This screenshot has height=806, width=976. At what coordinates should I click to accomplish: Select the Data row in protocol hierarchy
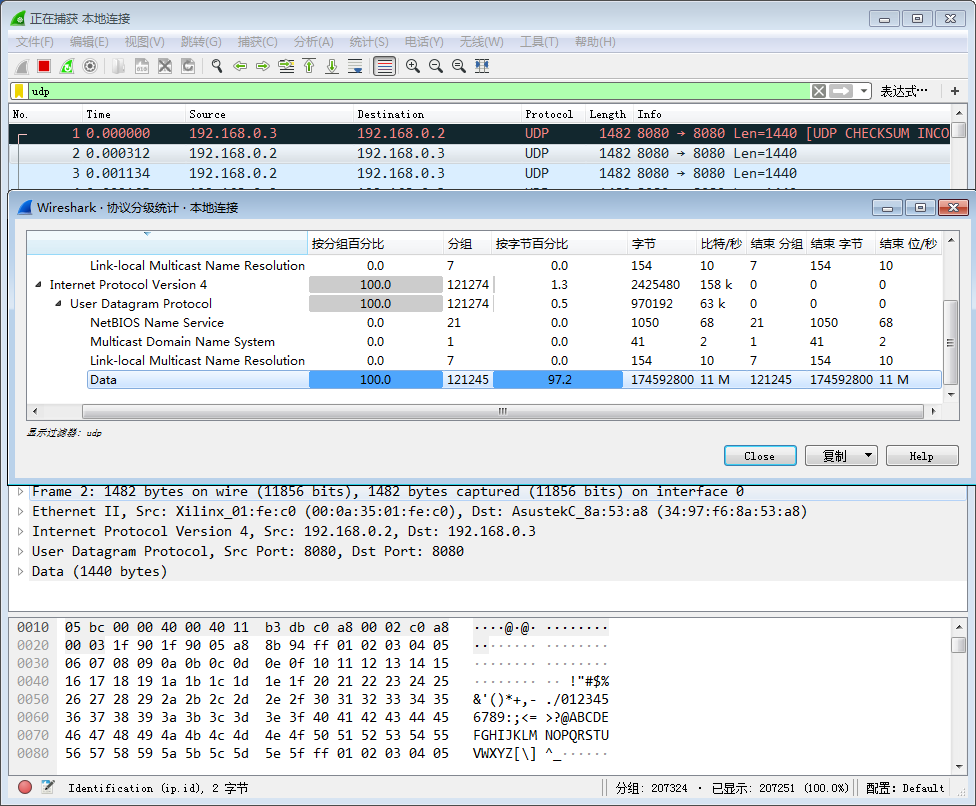click(514, 380)
